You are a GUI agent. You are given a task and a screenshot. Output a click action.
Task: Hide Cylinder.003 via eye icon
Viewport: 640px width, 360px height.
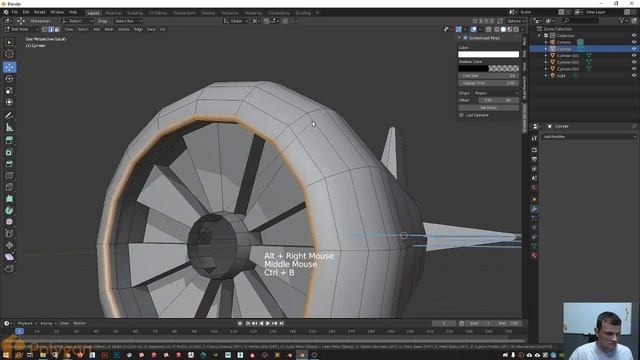[634, 69]
